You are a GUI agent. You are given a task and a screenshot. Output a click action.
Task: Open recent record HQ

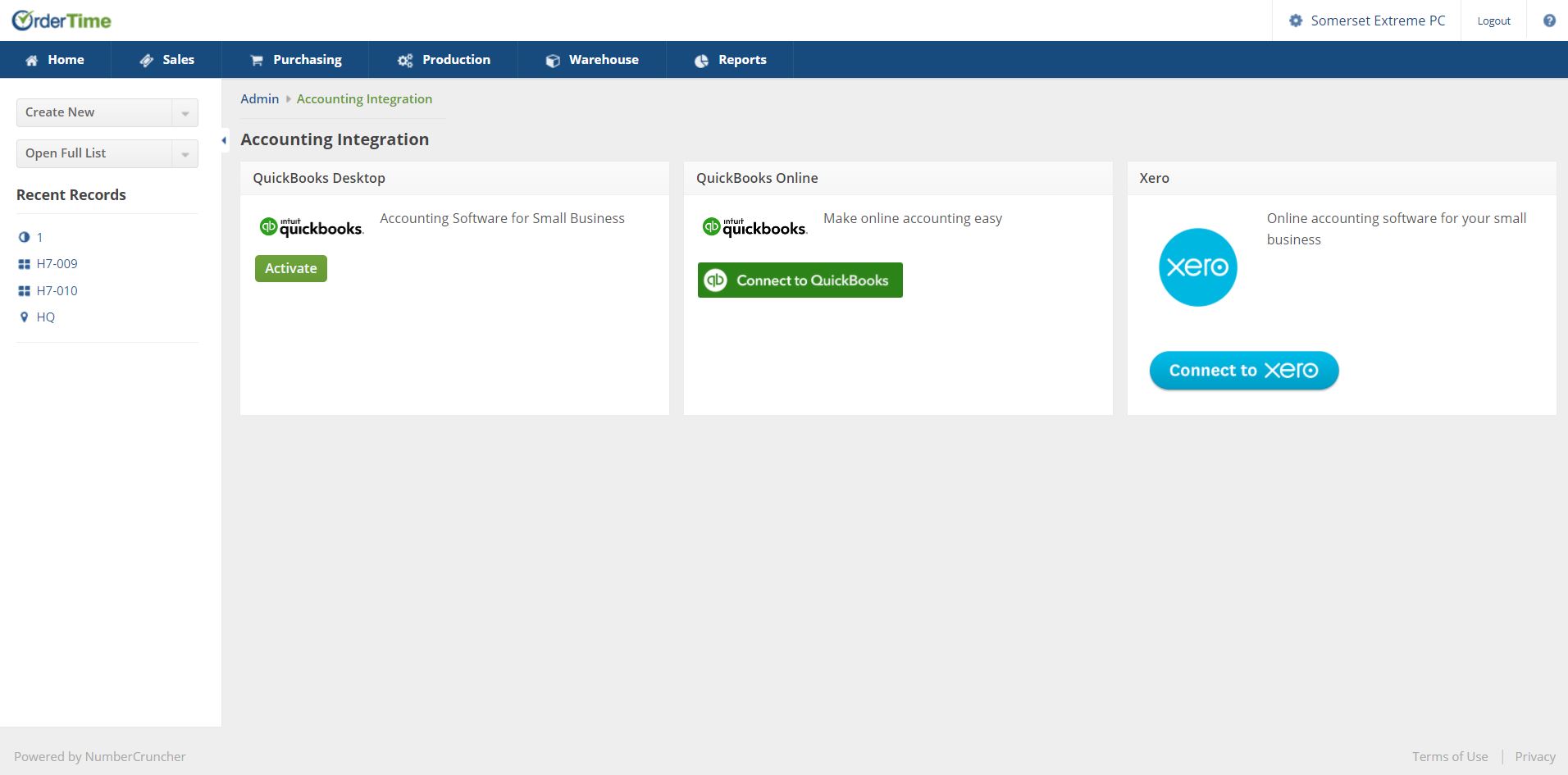tap(46, 317)
